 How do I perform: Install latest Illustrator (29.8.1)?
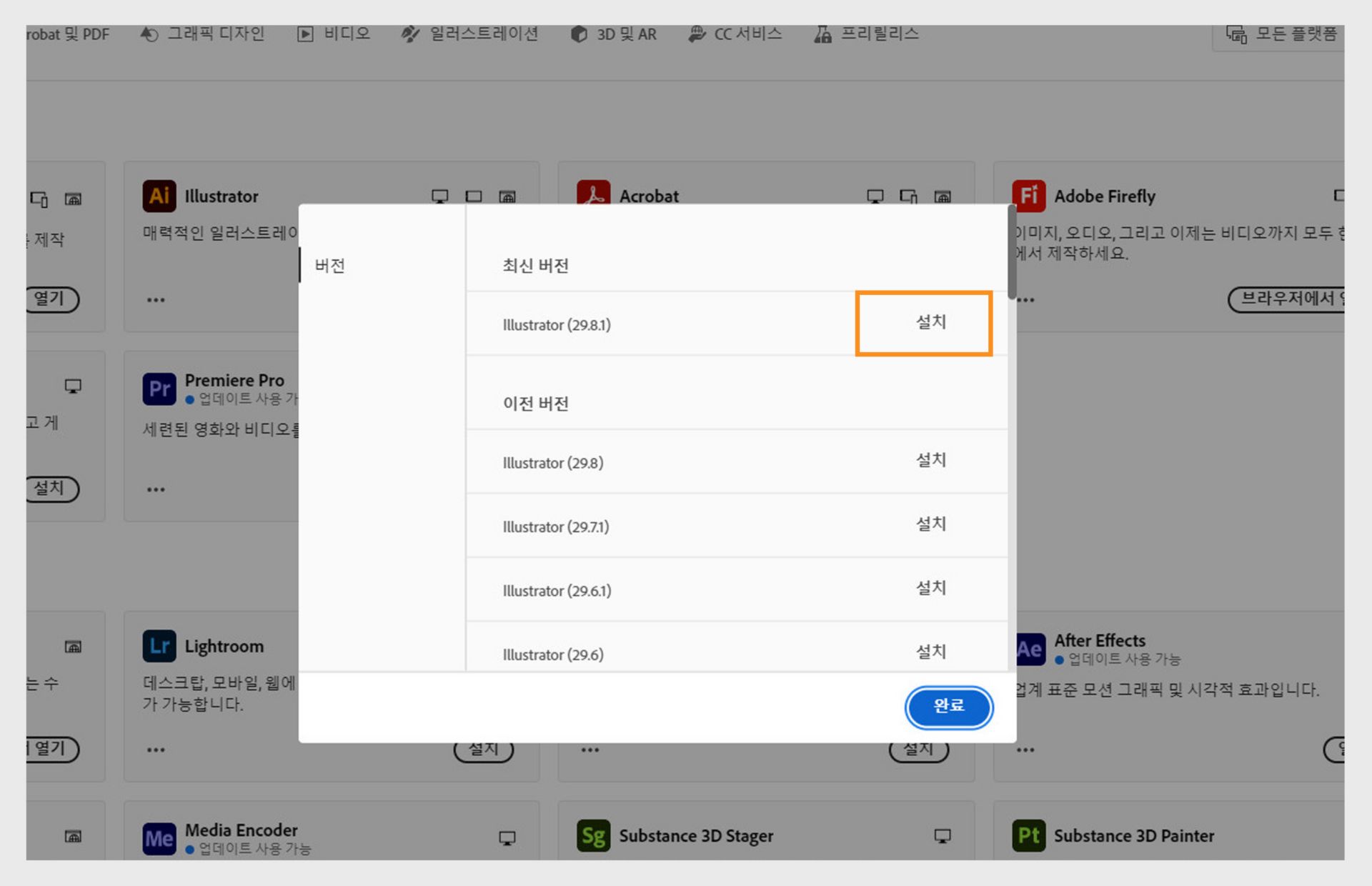[x=930, y=322]
